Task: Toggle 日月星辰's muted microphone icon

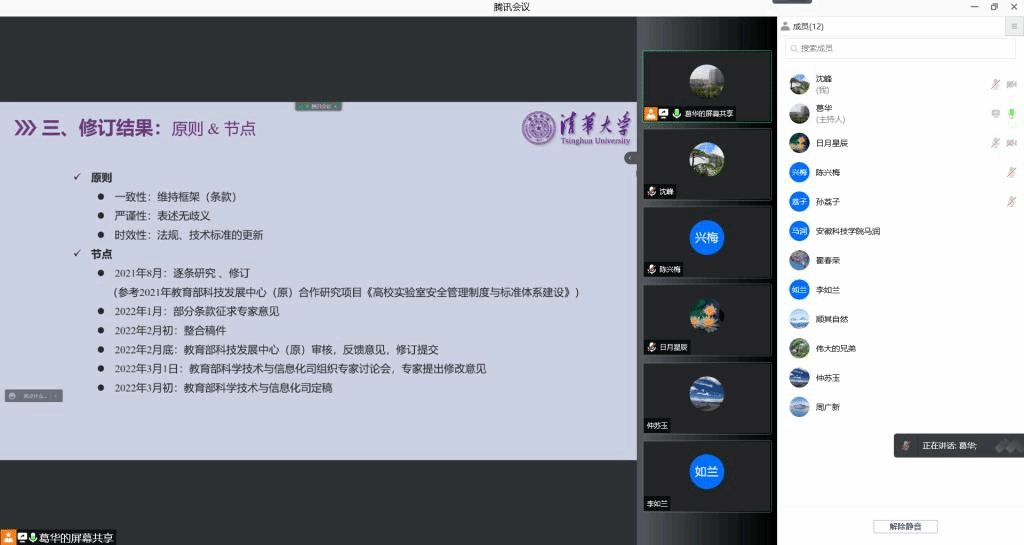Action: point(995,143)
